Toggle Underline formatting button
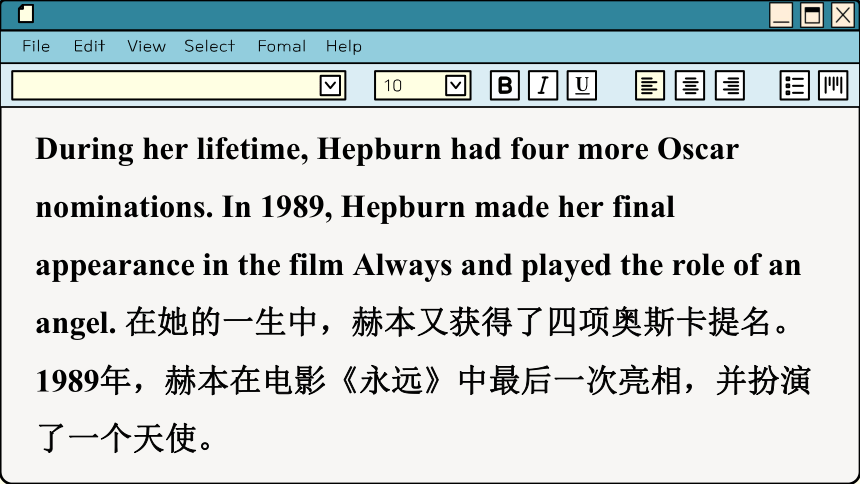 (x=582, y=86)
